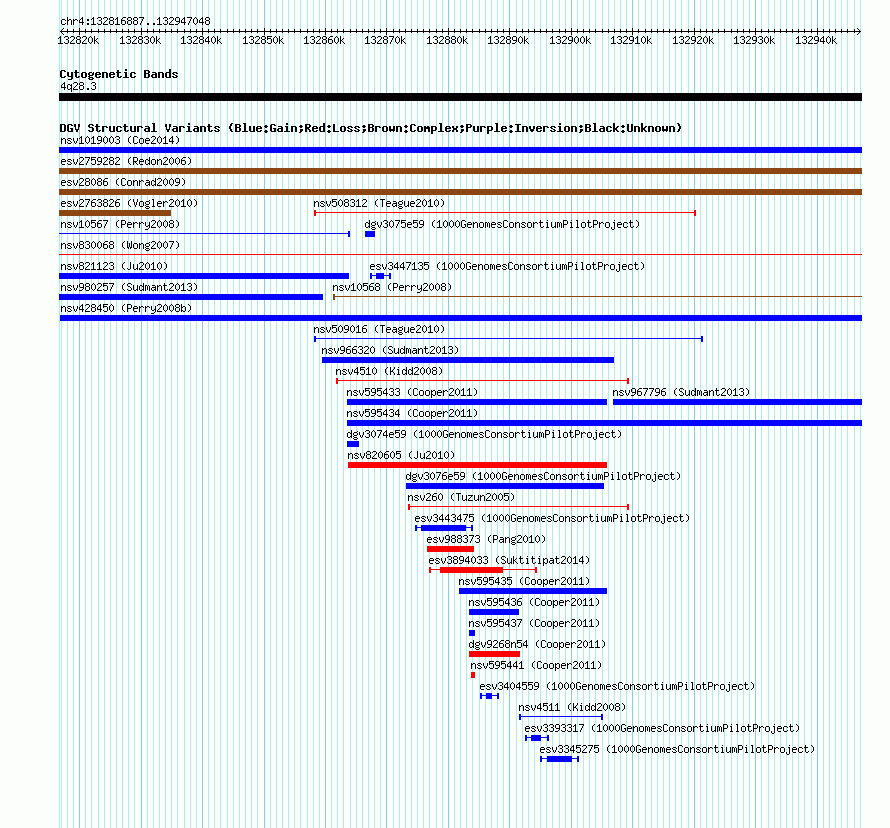Click the nsv595436 blue bar

494,612
